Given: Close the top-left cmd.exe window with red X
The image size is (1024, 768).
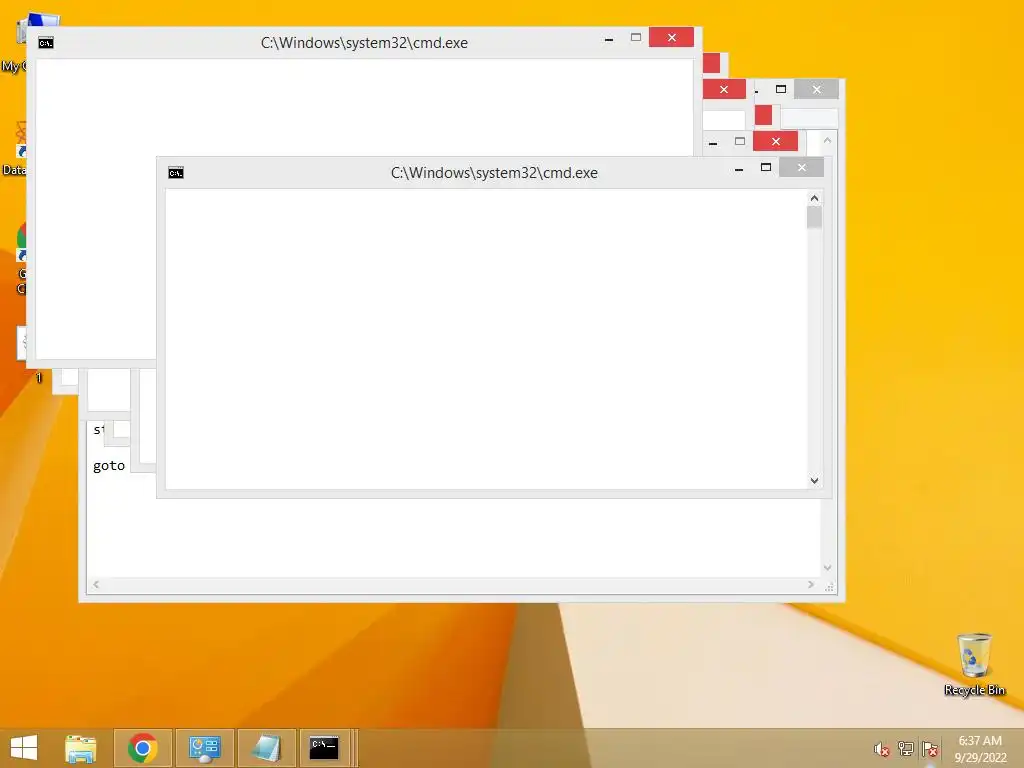Looking at the screenshot, I should point(671,38).
